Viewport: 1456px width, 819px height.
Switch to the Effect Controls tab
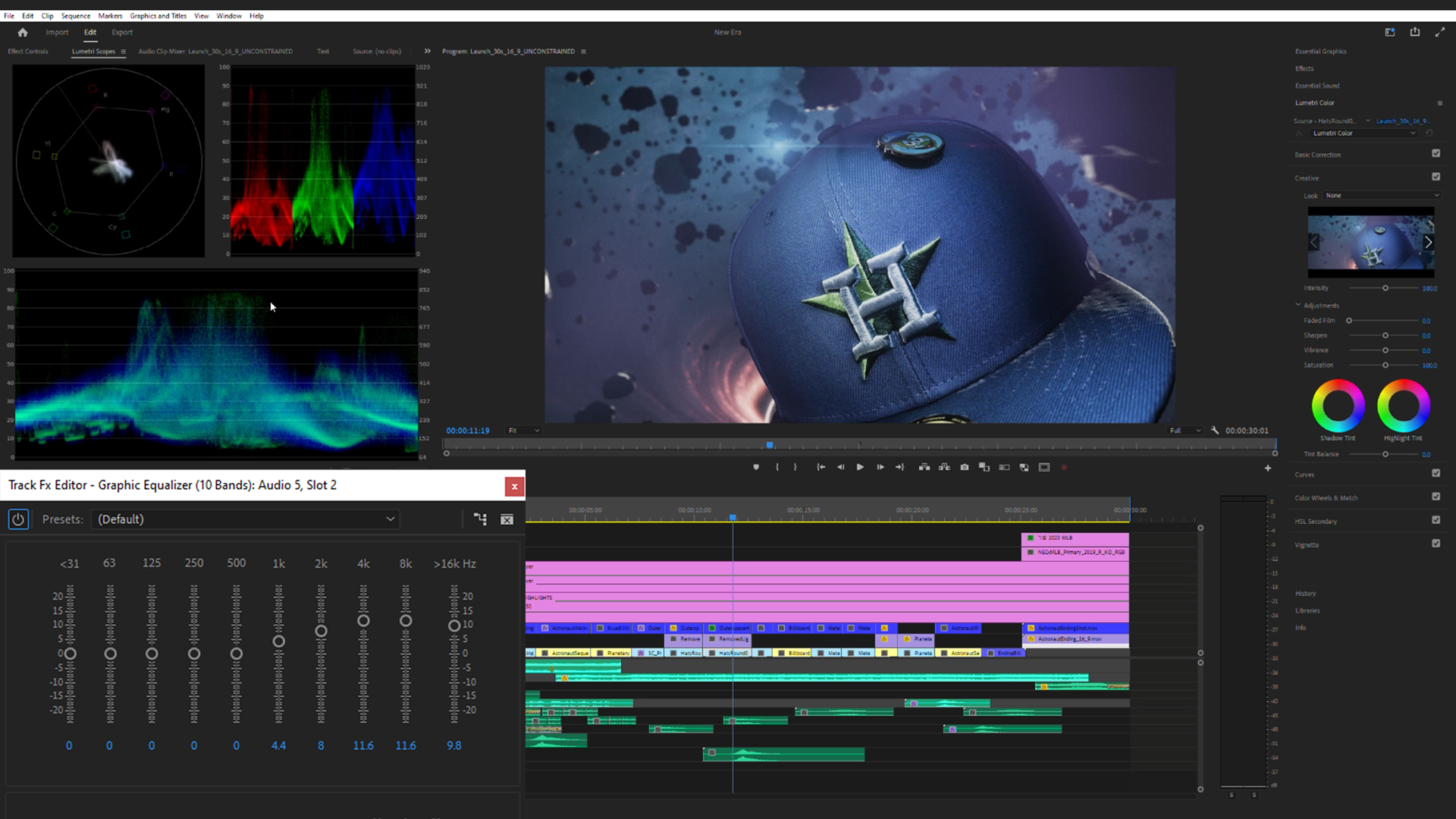[x=27, y=52]
